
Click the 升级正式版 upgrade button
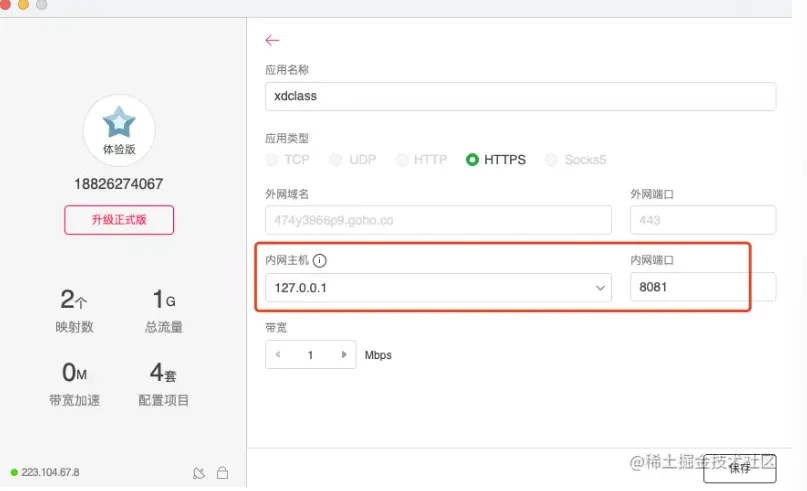coord(119,220)
